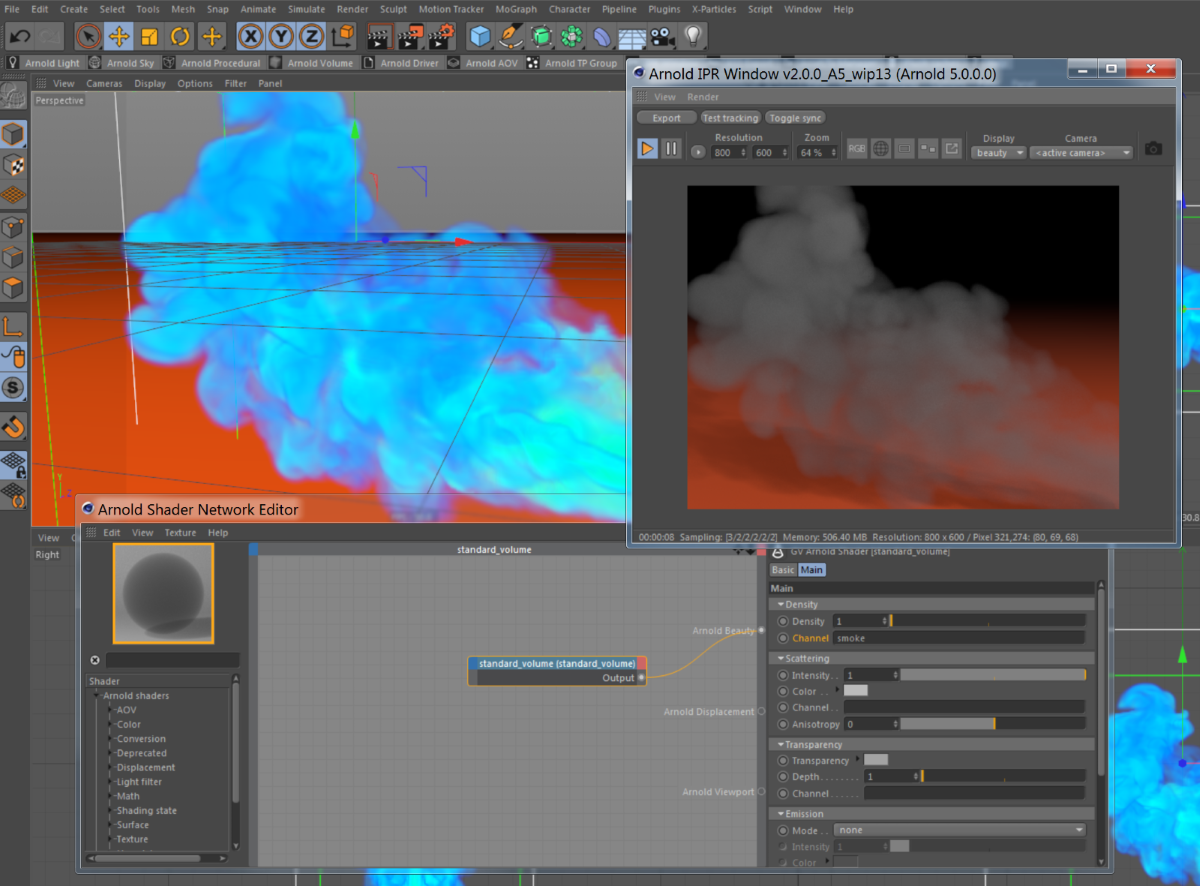
Task: Open the Edit Render Settings icon
Action: 441,37
